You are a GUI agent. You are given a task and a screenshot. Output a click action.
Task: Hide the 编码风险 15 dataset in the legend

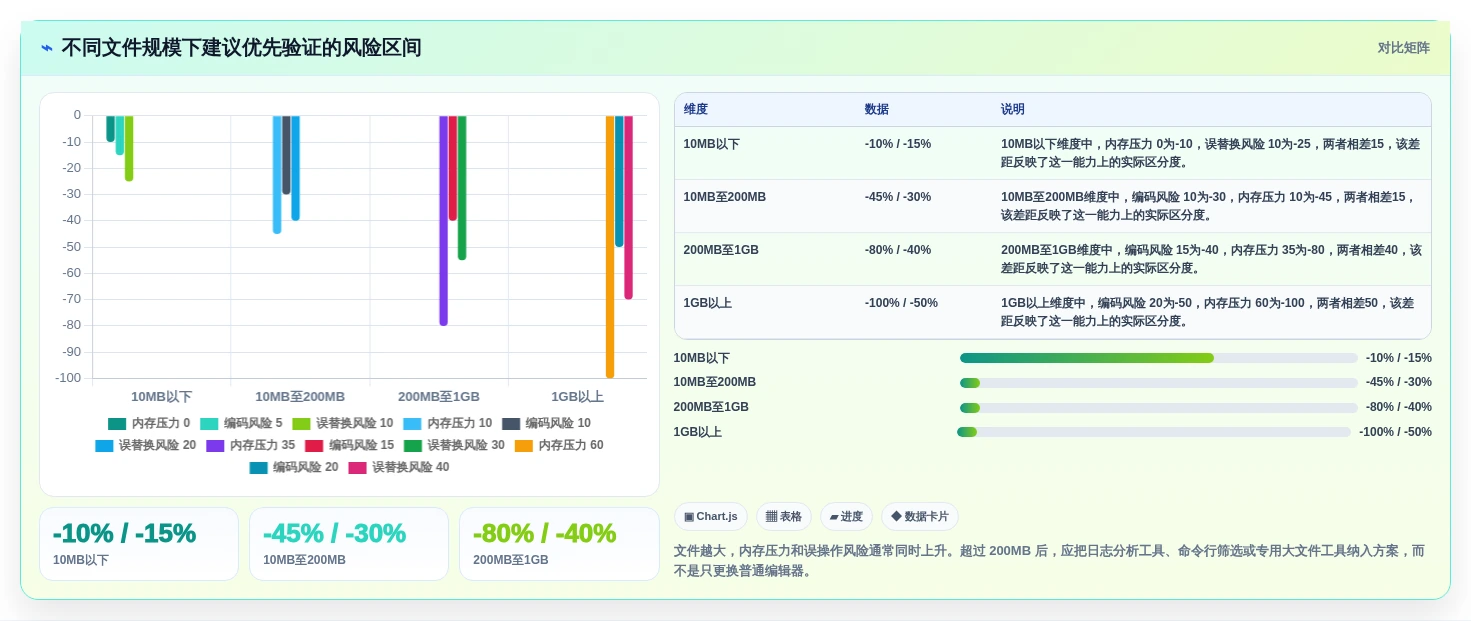350,446
